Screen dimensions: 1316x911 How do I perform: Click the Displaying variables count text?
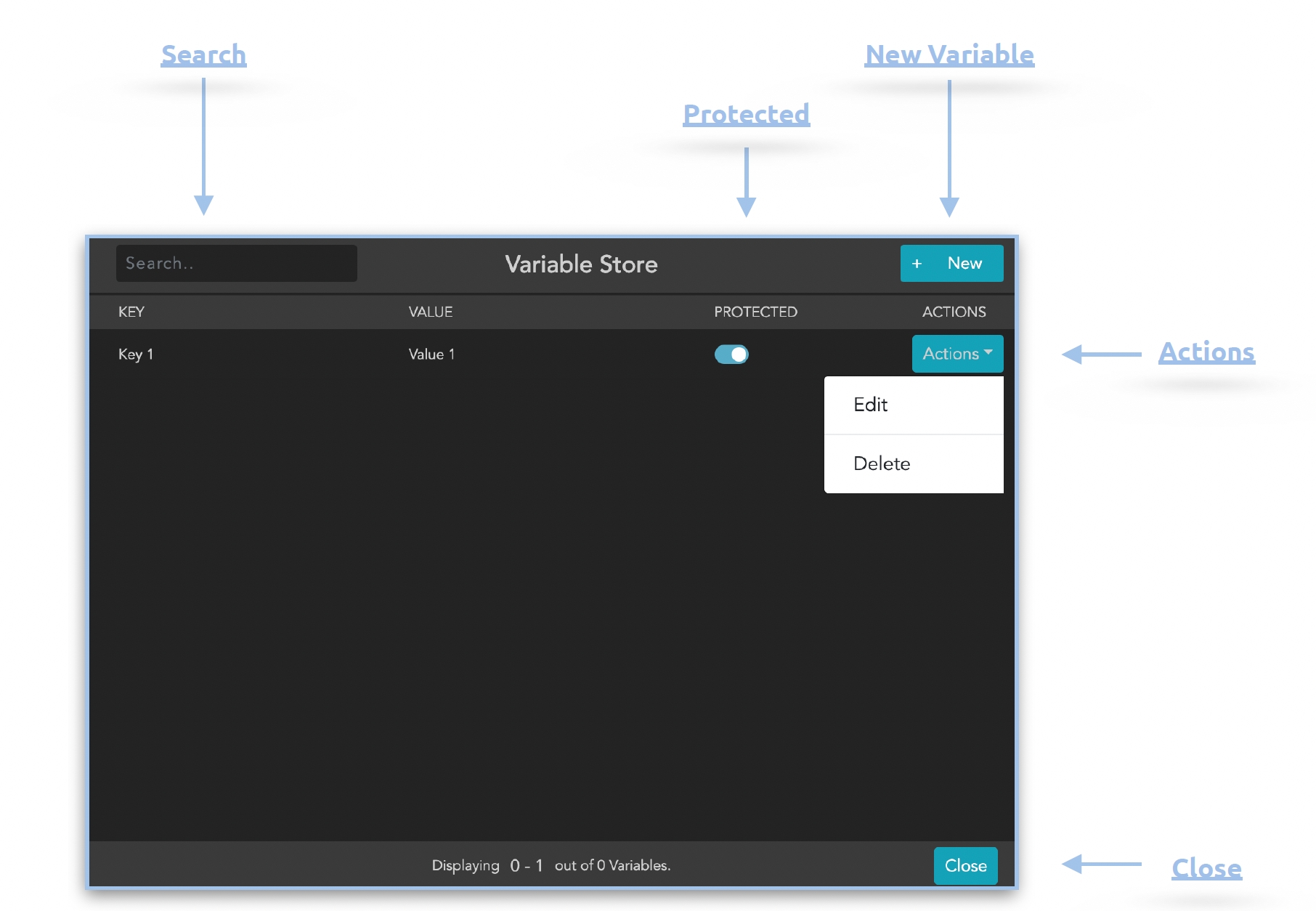(x=551, y=865)
